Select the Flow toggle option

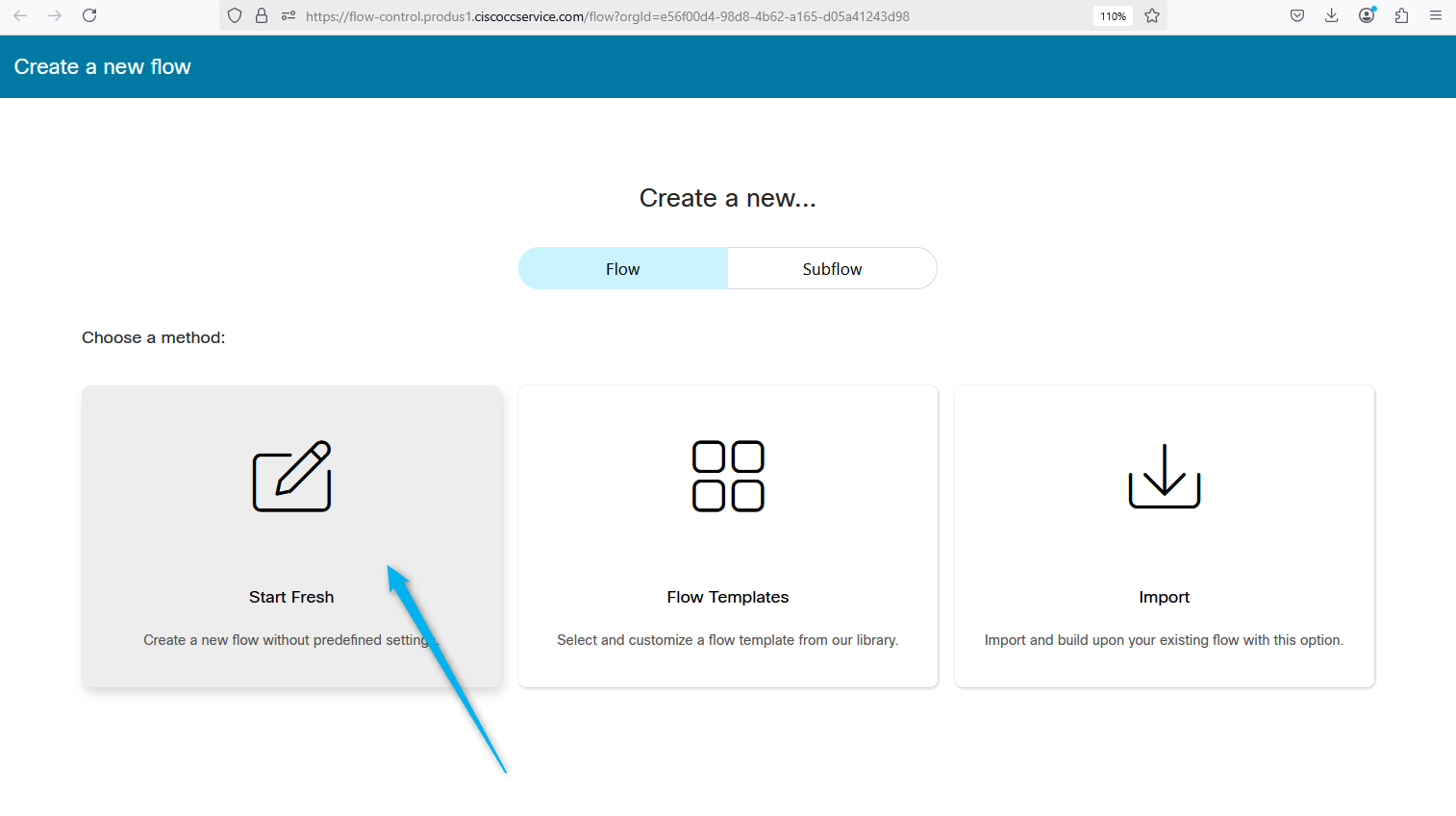coord(623,269)
